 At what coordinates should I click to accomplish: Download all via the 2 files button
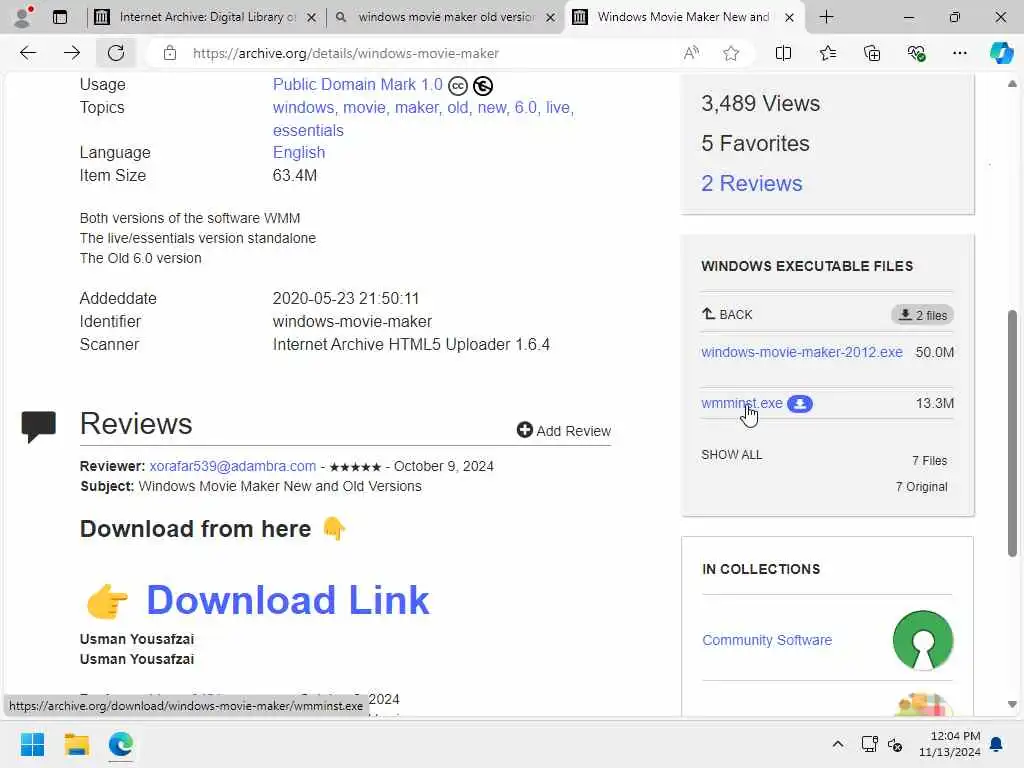(x=922, y=315)
